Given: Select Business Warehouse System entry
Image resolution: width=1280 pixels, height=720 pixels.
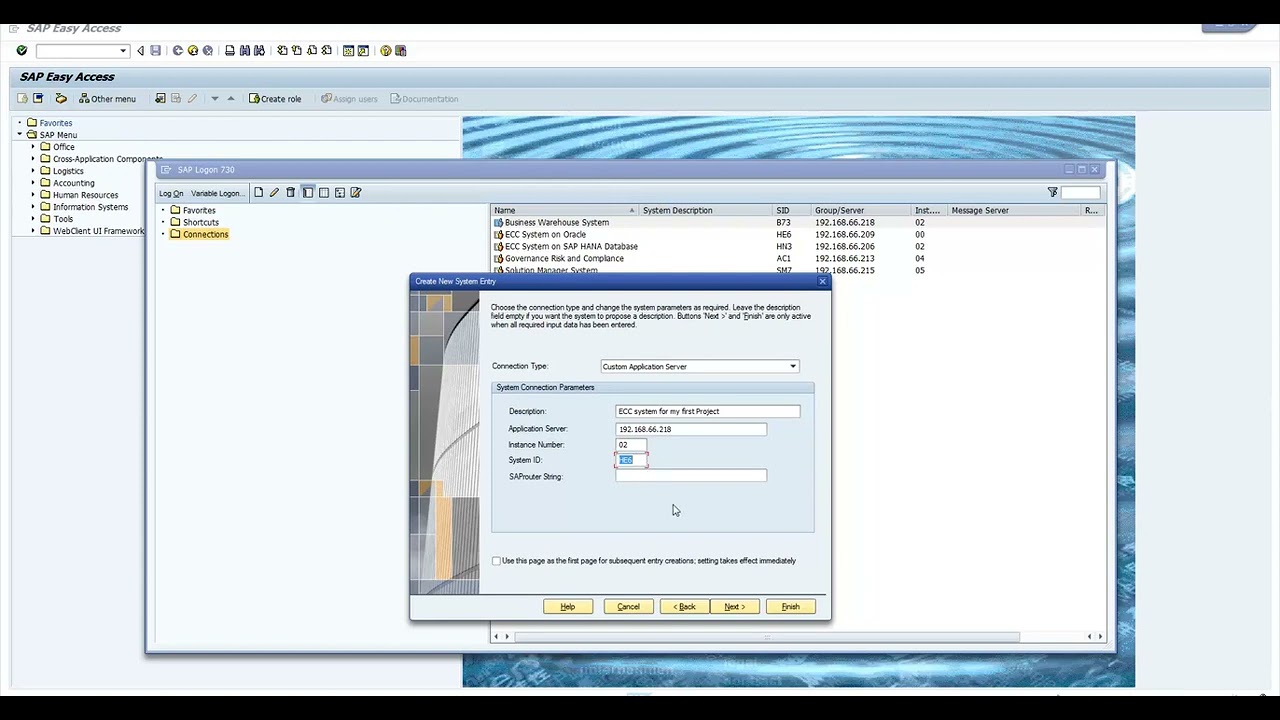Looking at the screenshot, I should [556, 222].
